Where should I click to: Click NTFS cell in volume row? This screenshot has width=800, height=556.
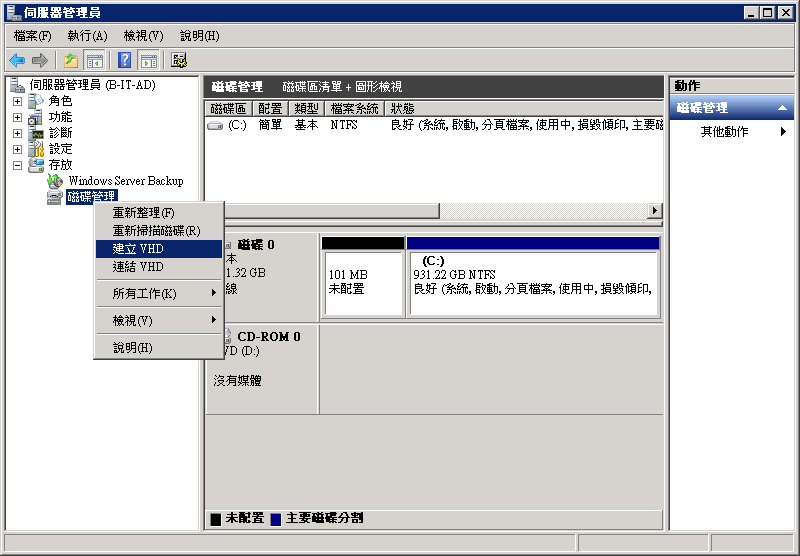coord(344,125)
